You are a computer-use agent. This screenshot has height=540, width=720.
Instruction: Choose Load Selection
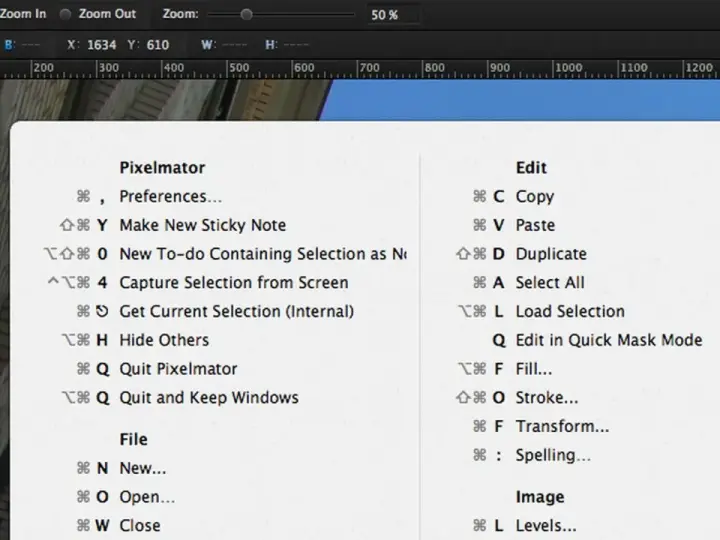tap(570, 311)
